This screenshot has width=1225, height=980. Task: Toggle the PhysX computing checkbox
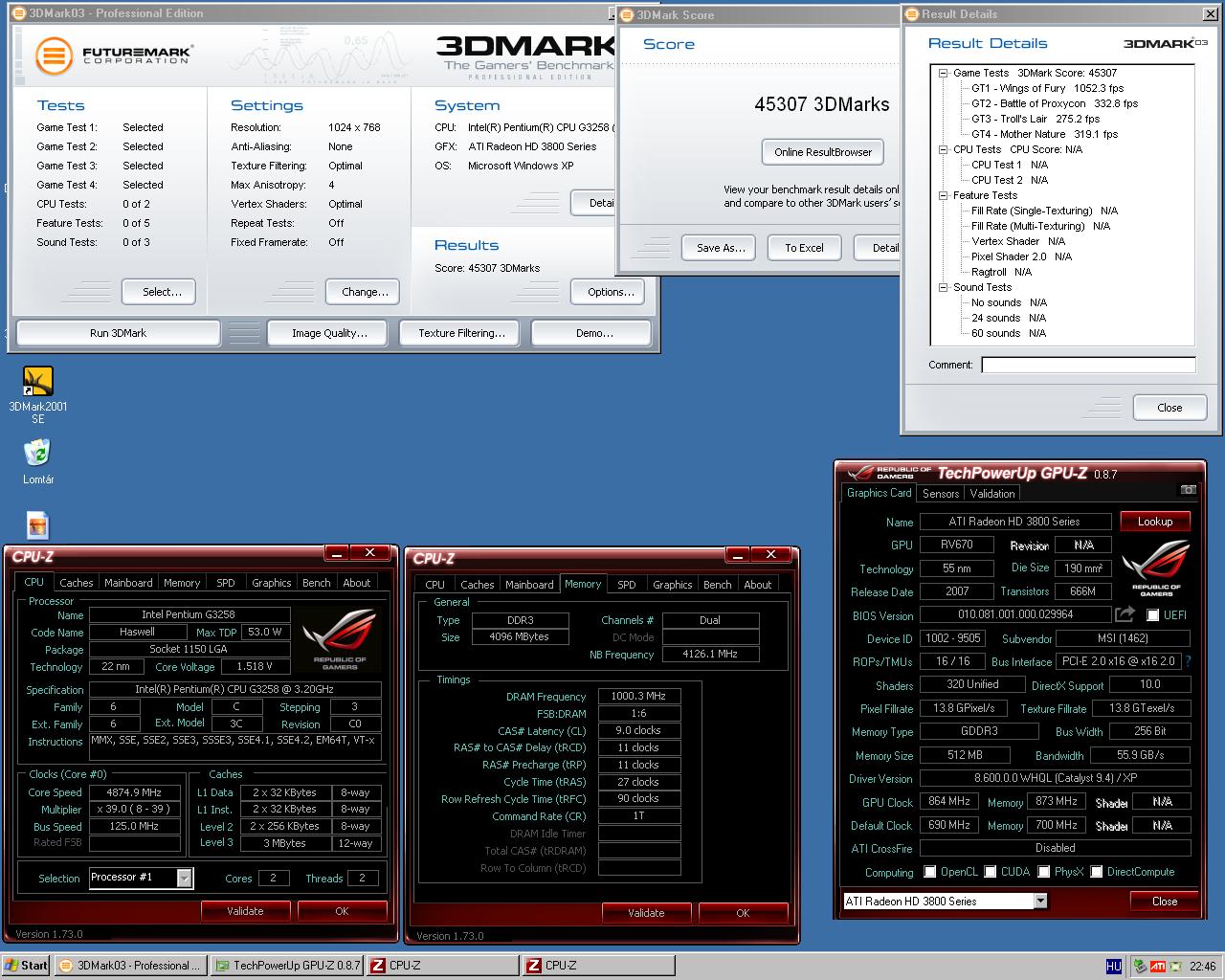click(1043, 872)
